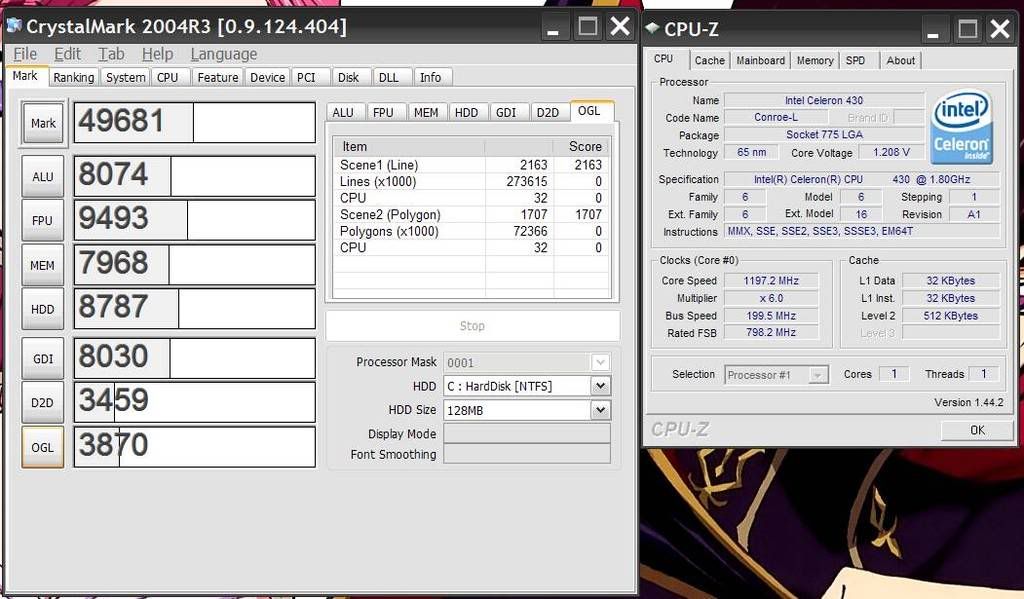The image size is (1024, 599).
Task: Switch to the System tab
Action: (125, 78)
